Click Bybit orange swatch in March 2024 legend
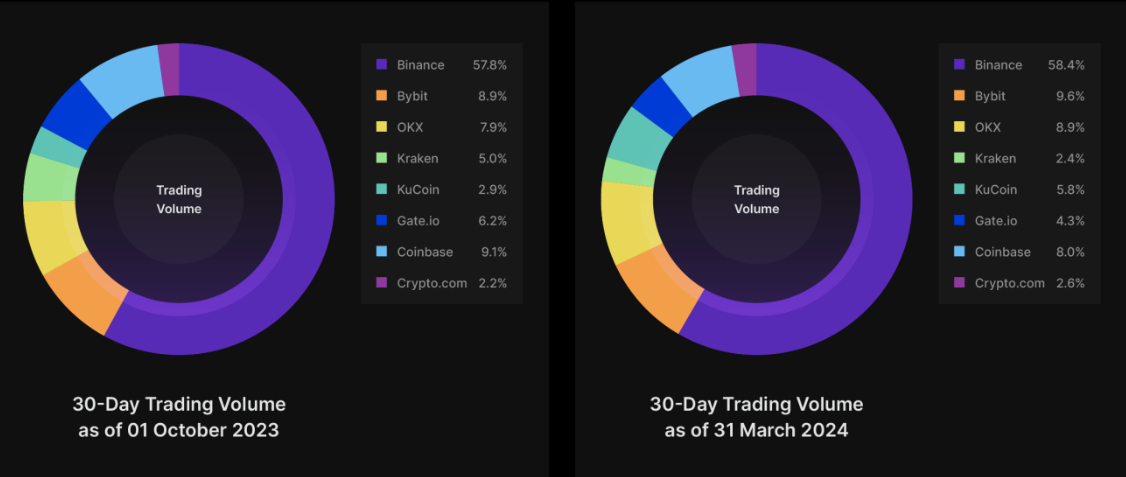The image size is (1126, 477). click(x=959, y=96)
